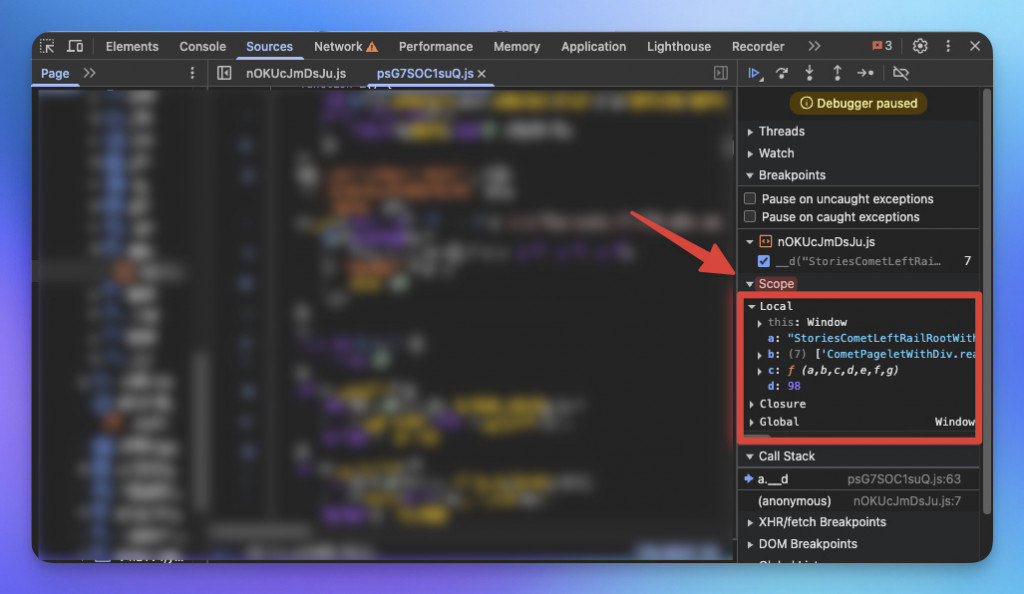Open psG7SOC1suQ.js:63 source location

click(x=904, y=479)
